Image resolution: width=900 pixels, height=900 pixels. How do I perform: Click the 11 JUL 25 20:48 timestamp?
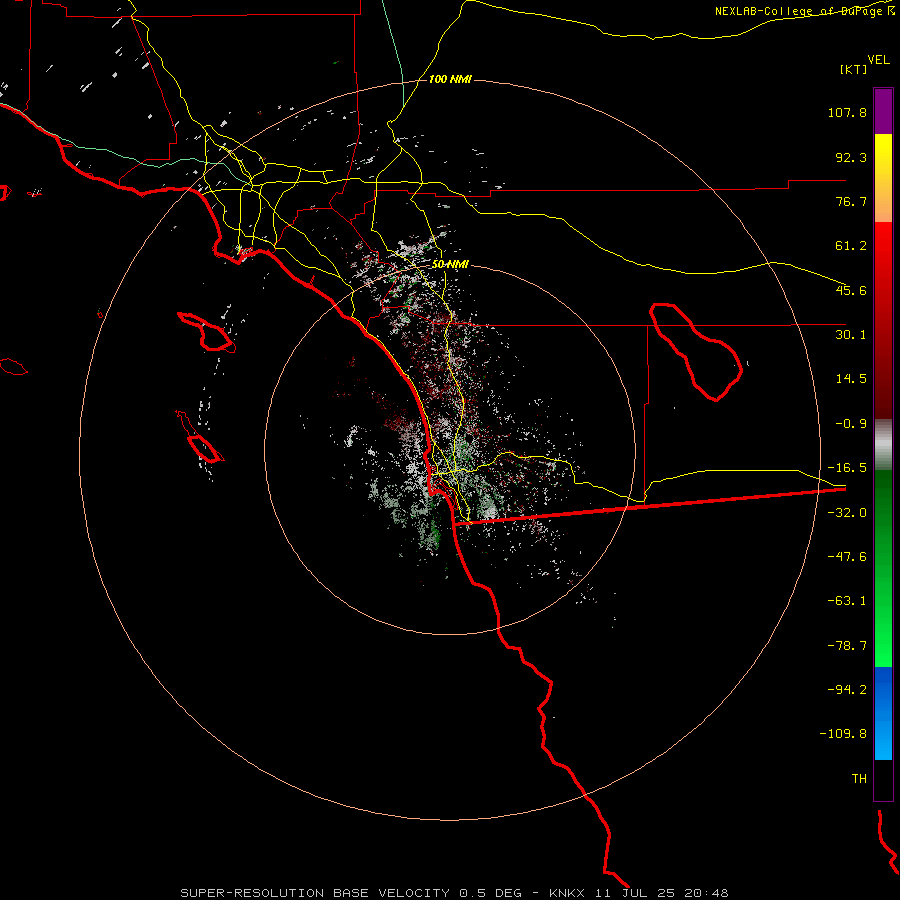tap(661, 893)
